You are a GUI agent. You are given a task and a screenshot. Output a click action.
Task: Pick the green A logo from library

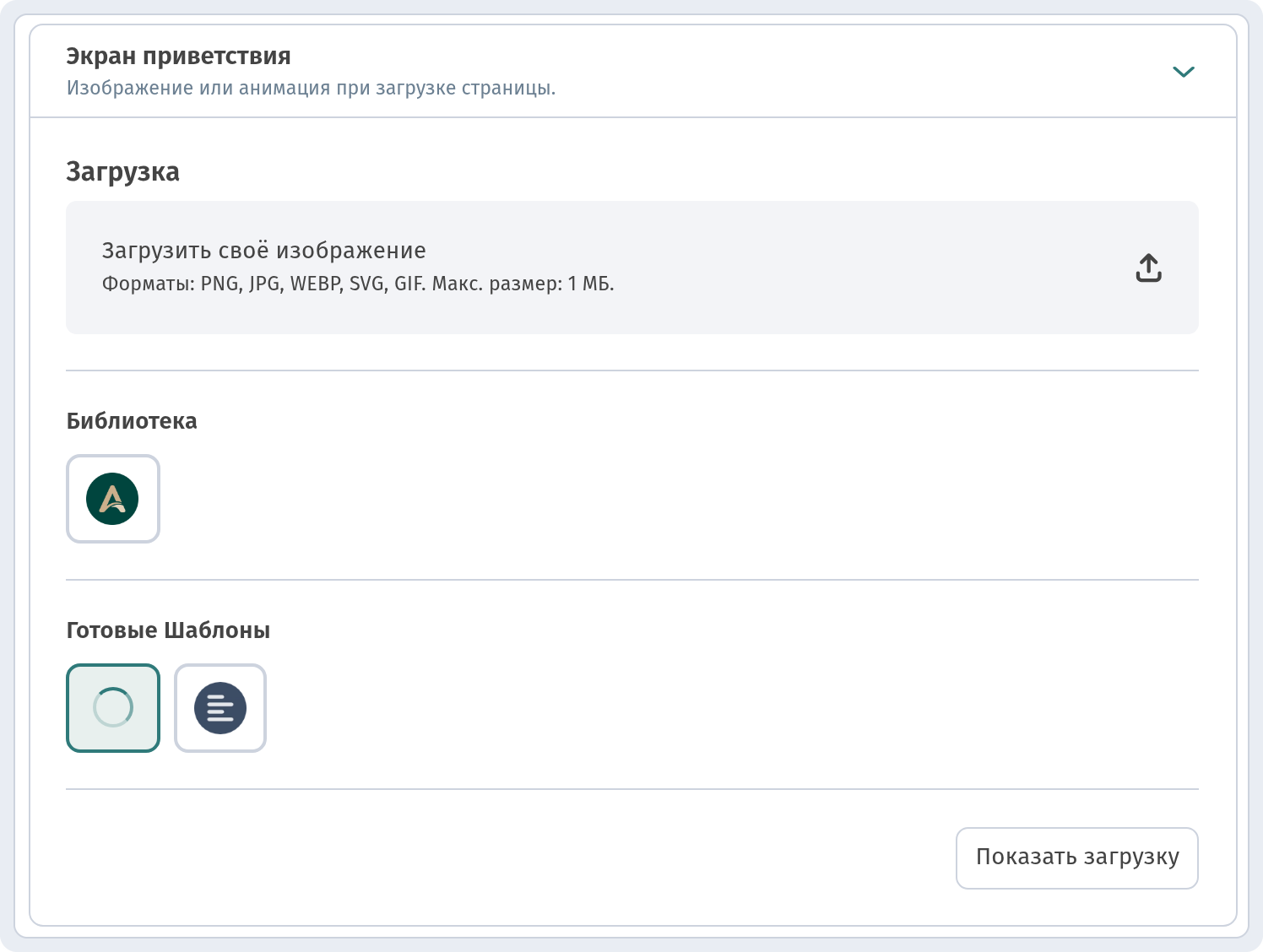pos(113,499)
